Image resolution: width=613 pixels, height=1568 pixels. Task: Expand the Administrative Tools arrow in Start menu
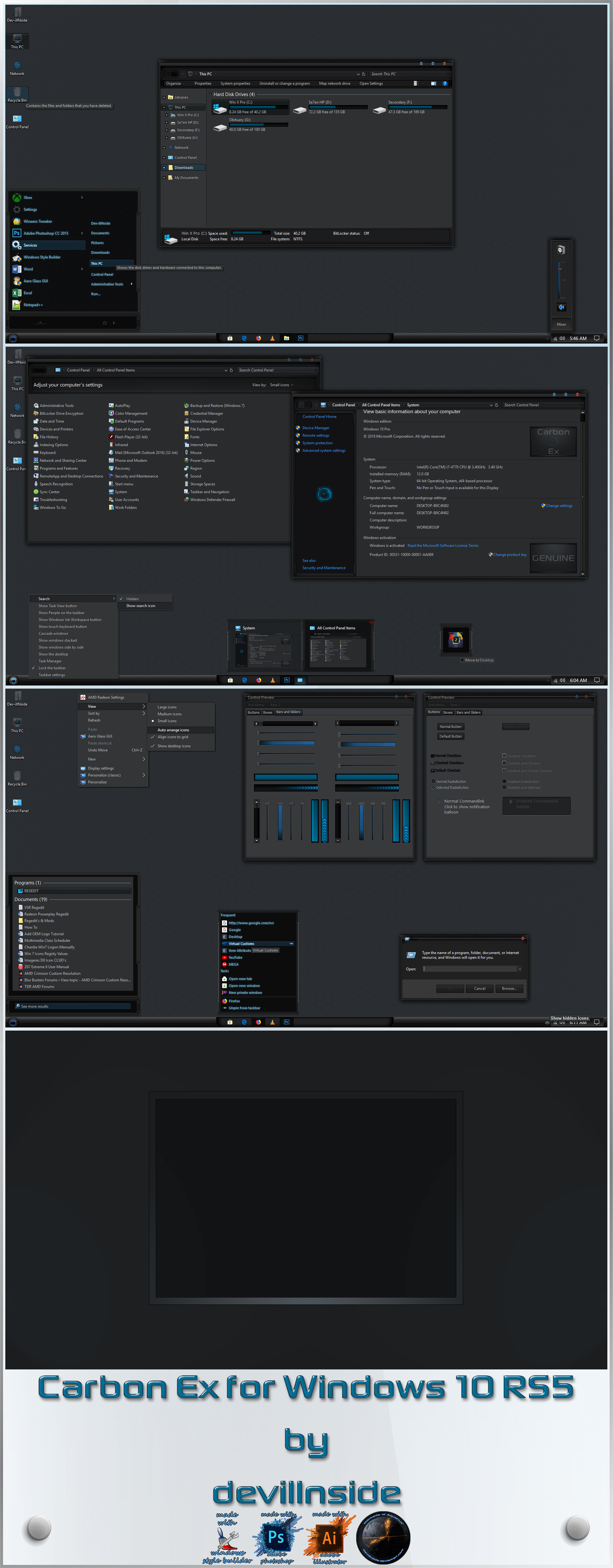(x=131, y=284)
